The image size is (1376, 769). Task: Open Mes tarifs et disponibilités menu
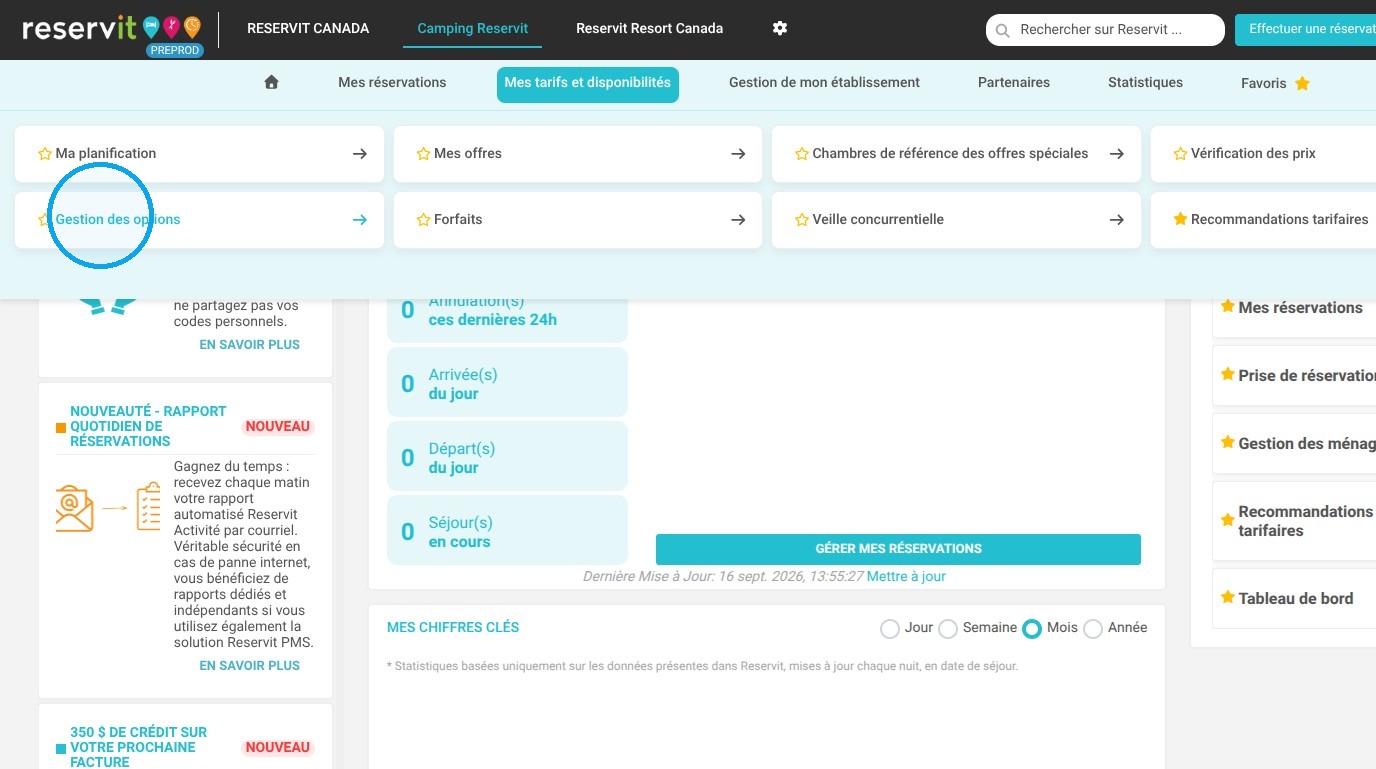point(588,84)
